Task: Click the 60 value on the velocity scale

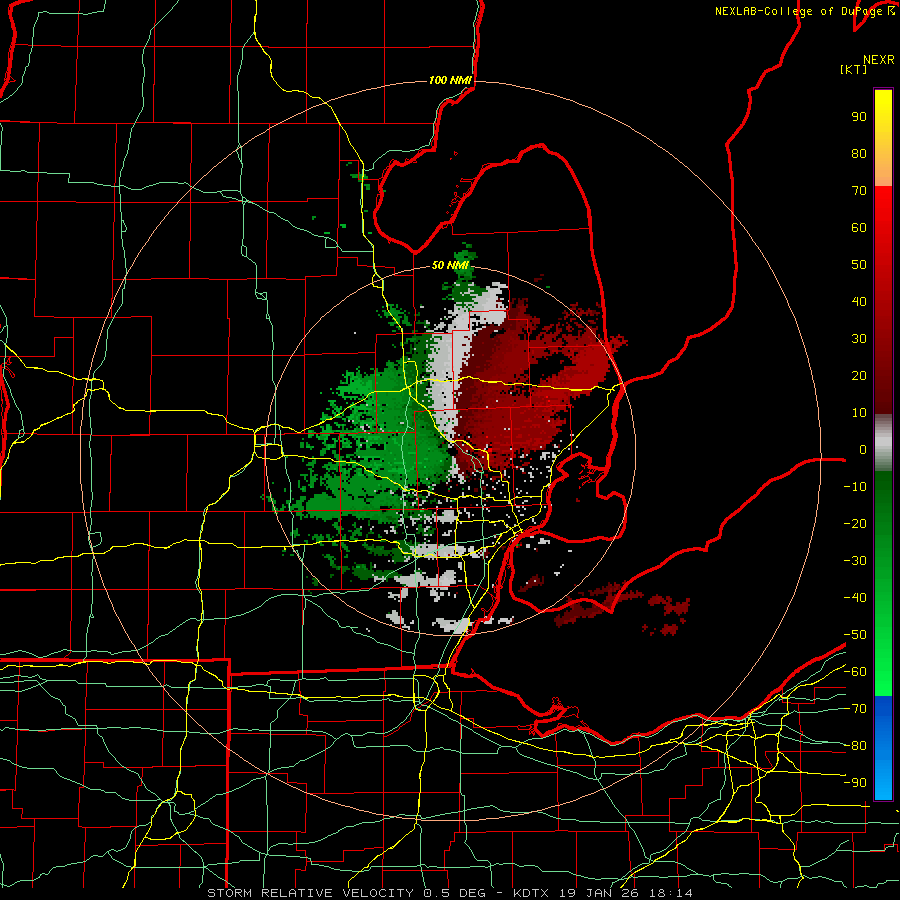Action: (x=859, y=228)
